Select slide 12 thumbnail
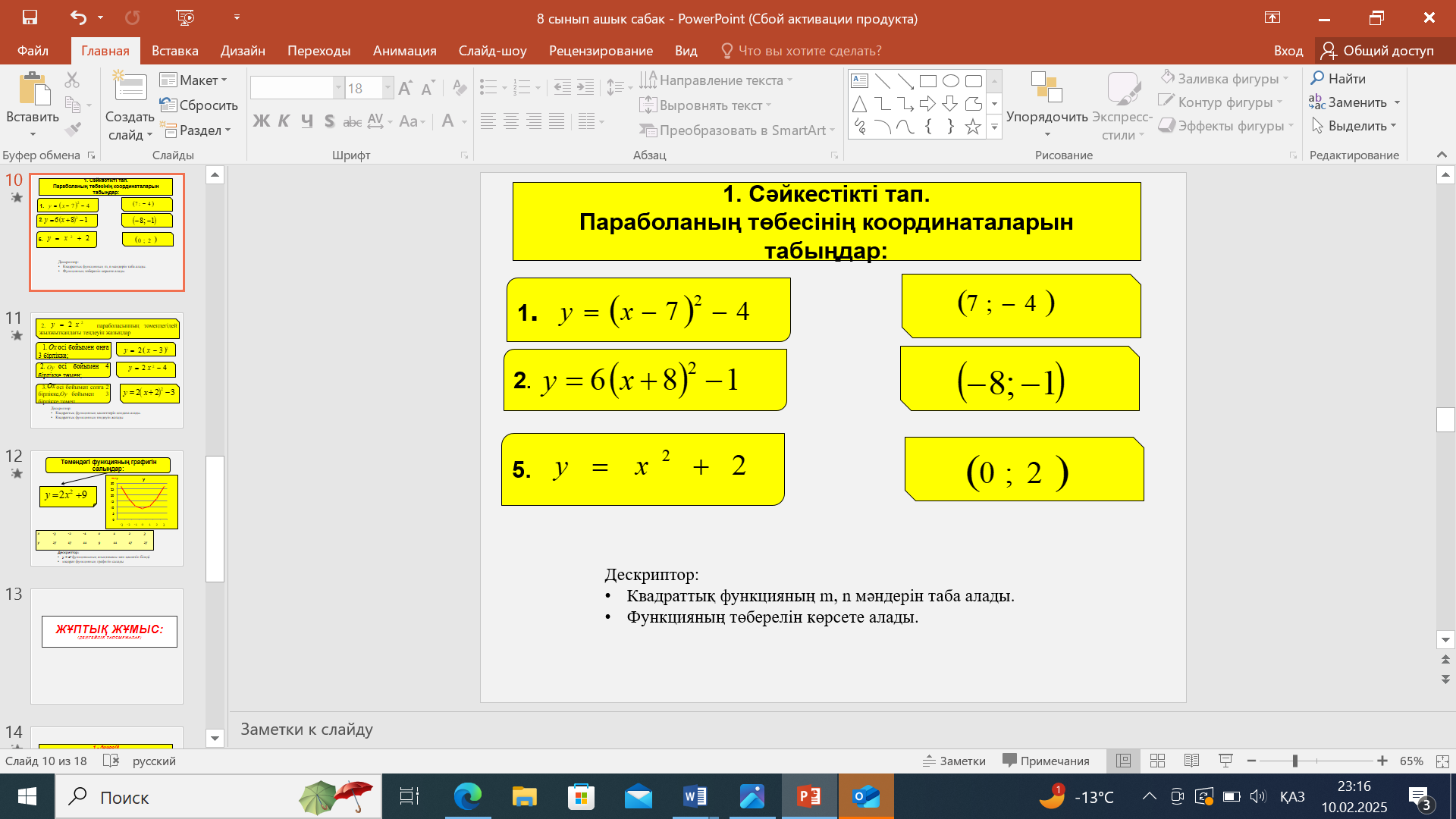Image resolution: width=1456 pixels, height=819 pixels. click(107, 508)
